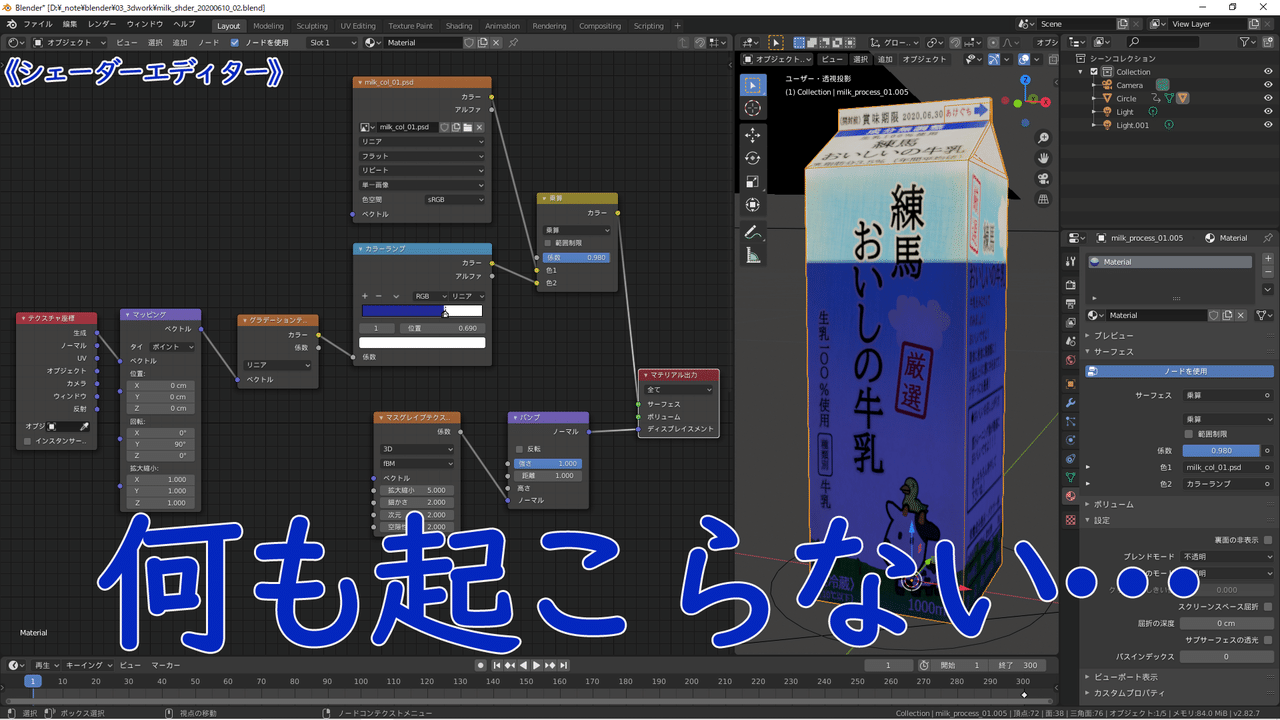Add color stop with plus in color ramp

365,296
